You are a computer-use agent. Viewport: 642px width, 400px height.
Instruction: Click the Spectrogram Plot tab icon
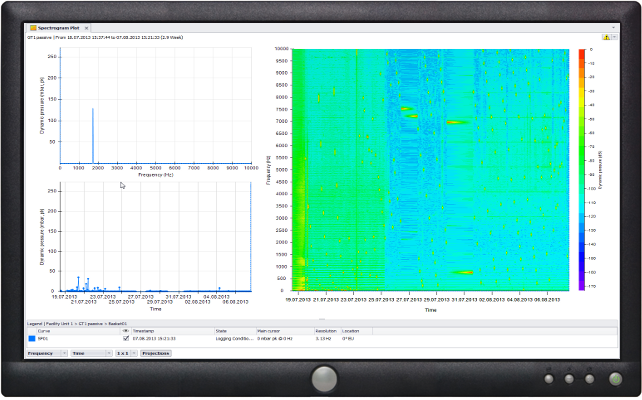pyautogui.click(x=33, y=28)
